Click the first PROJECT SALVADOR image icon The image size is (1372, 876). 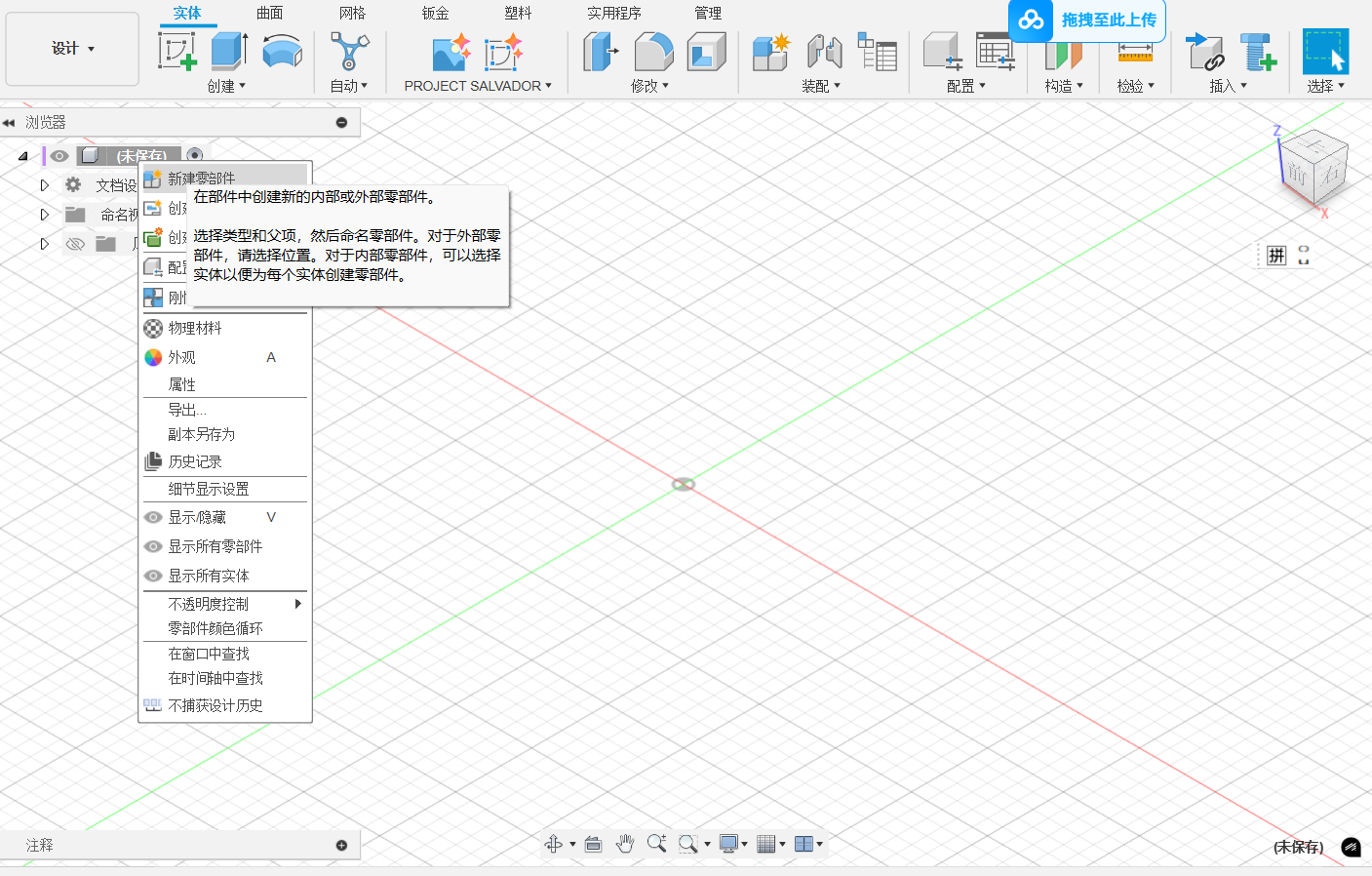pos(451,52)
